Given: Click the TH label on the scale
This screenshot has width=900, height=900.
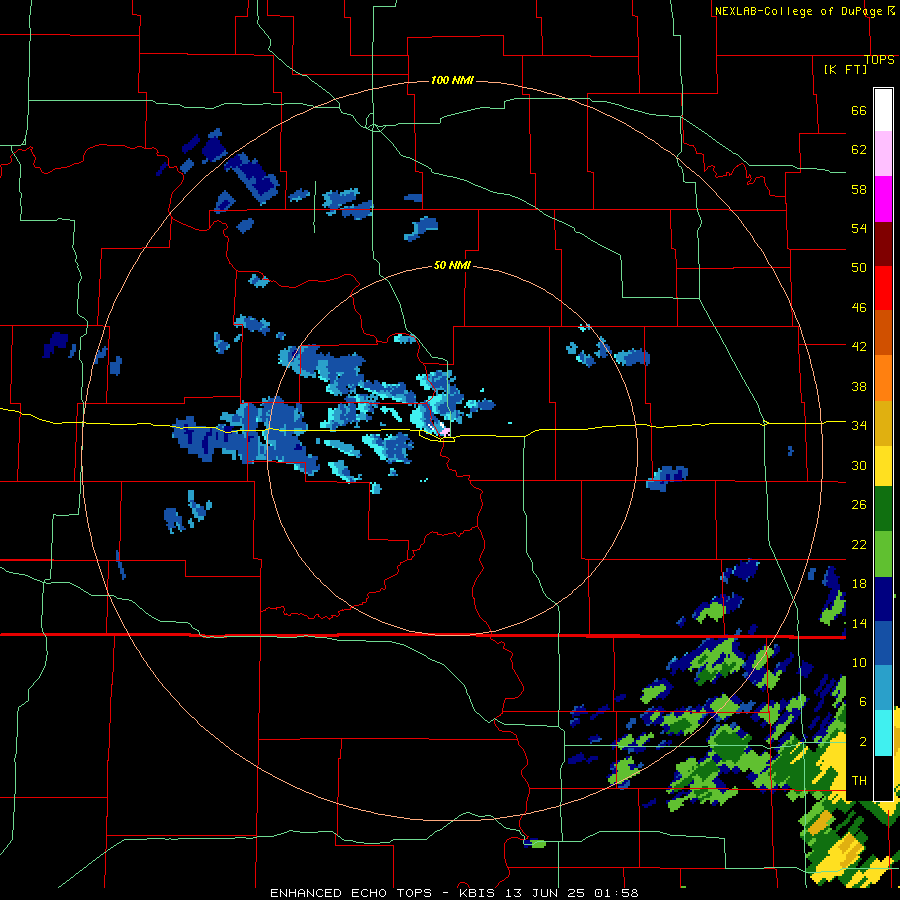Looking at the screenshot, I should click(x=859, y=780).
